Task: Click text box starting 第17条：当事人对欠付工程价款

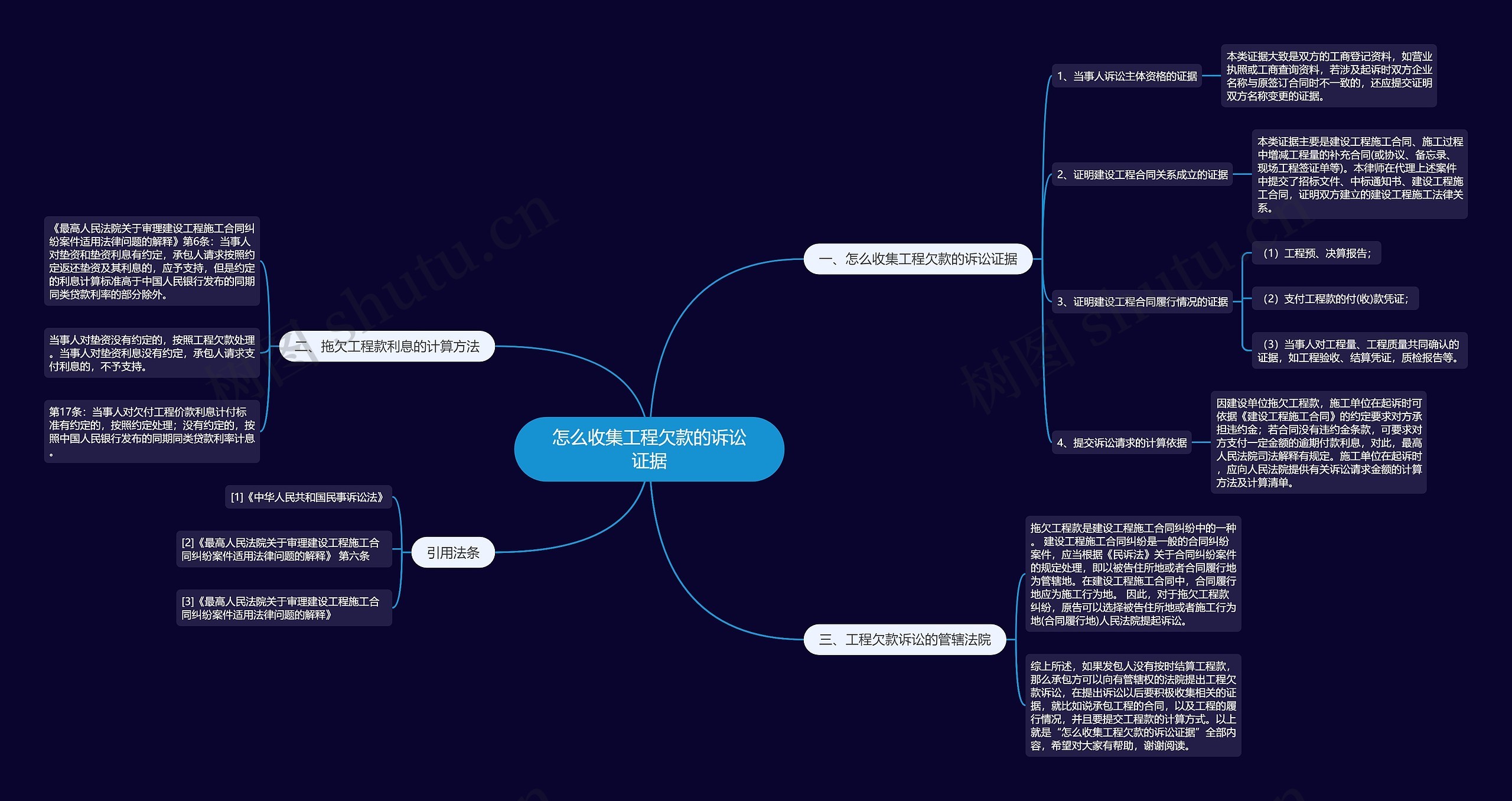Action: point(152,432)
